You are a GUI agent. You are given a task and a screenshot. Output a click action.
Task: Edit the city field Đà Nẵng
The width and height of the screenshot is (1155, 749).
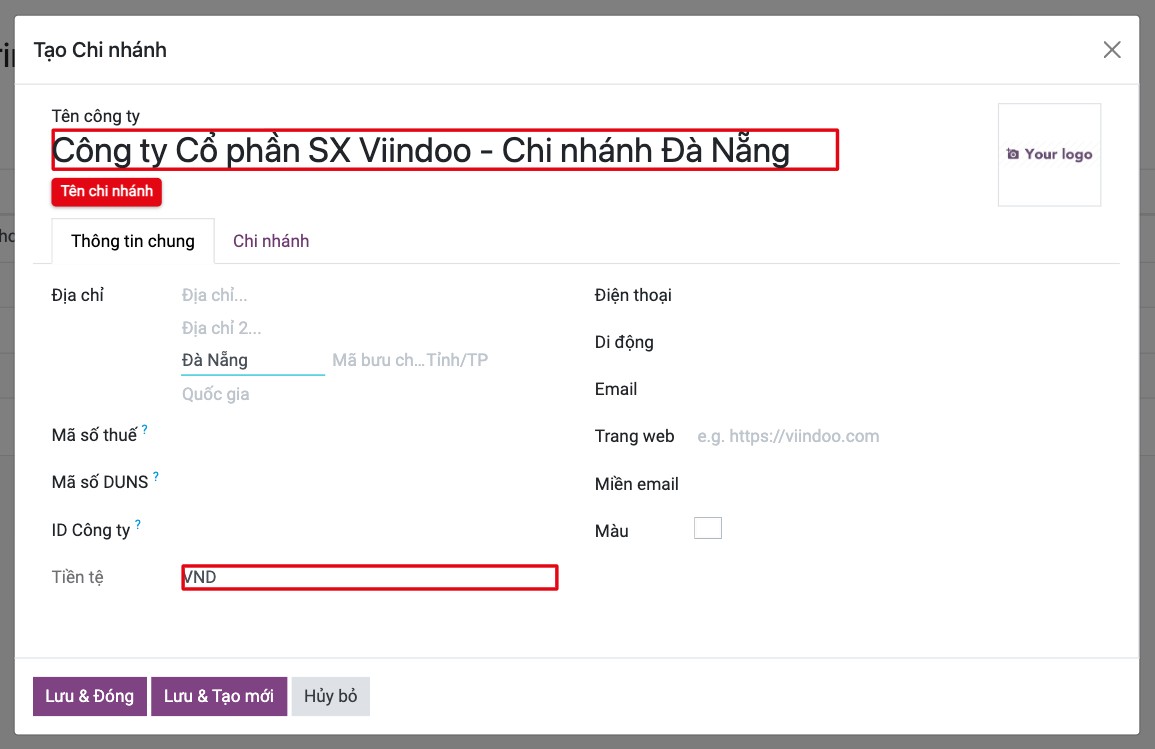(x=253, y=360)
